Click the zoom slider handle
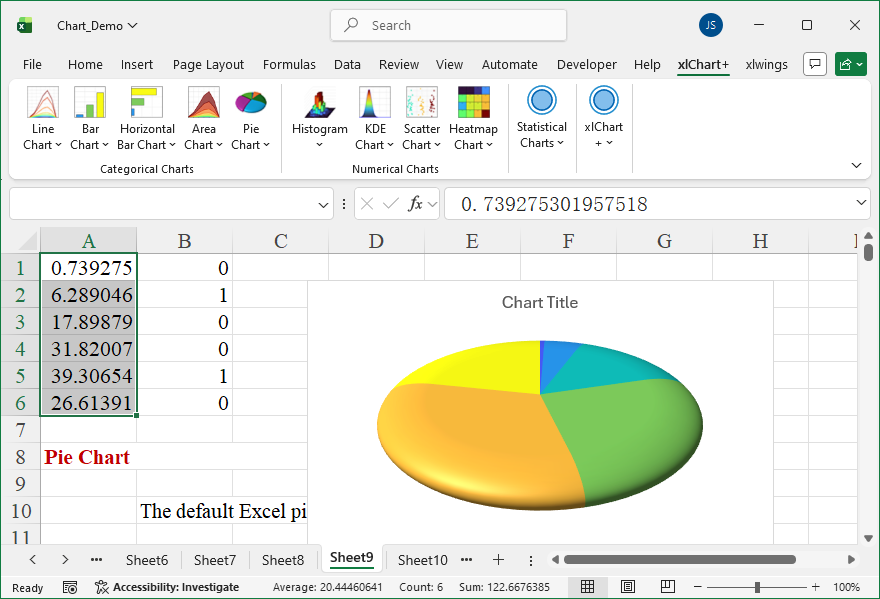 (x=758, y=587)
